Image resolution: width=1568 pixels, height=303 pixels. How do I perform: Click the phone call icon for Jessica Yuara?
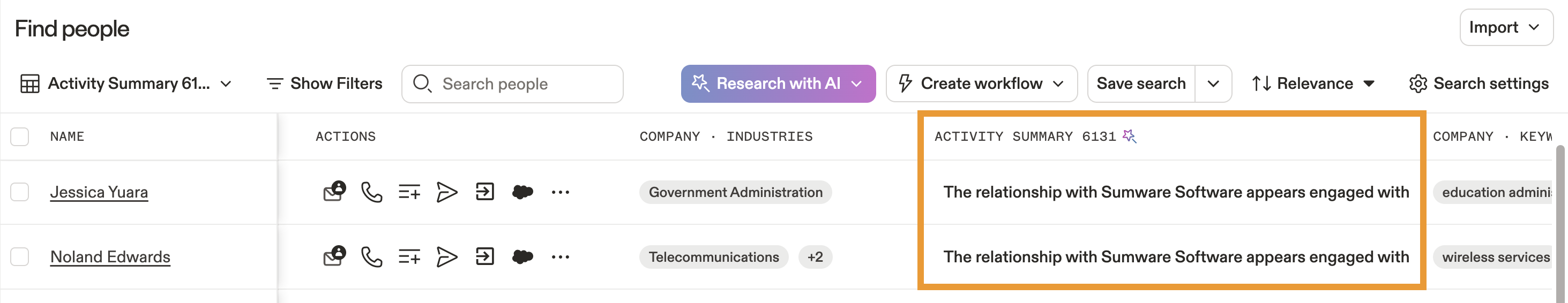pos(371,192)
